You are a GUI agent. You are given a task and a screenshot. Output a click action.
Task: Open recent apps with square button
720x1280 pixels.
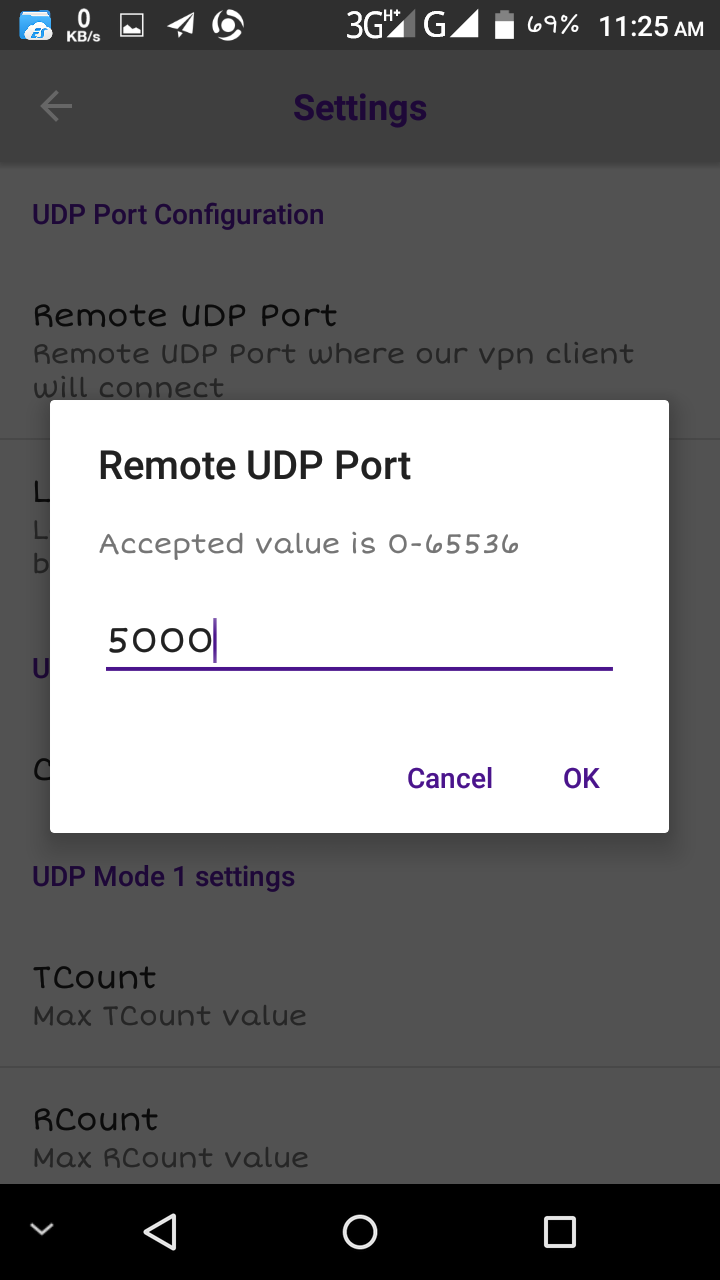click(559, 1232)
